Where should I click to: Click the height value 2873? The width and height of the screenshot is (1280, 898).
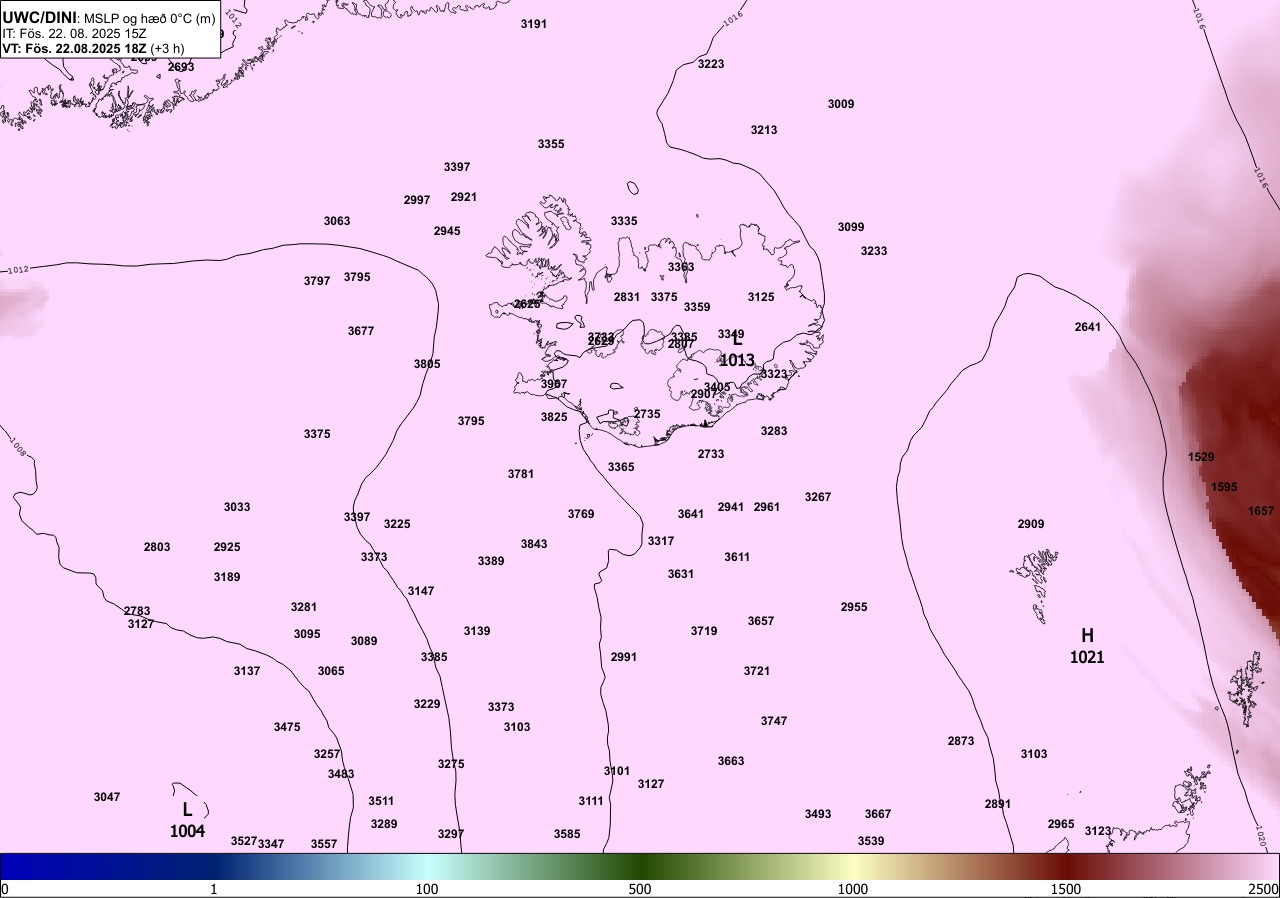pyautogui.click(x=961, y=741)
